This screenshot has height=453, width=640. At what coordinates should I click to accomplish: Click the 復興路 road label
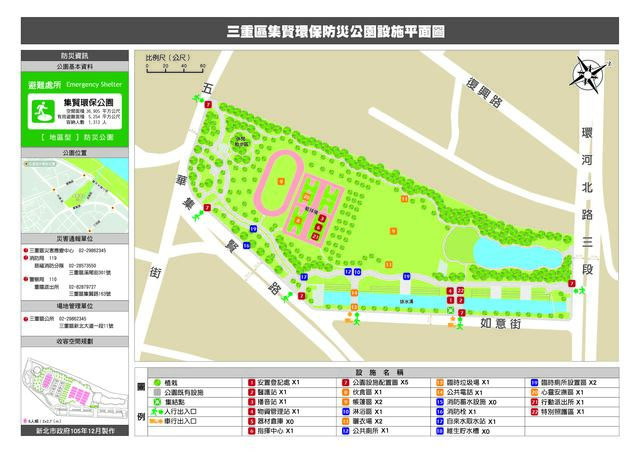(484, 93)
